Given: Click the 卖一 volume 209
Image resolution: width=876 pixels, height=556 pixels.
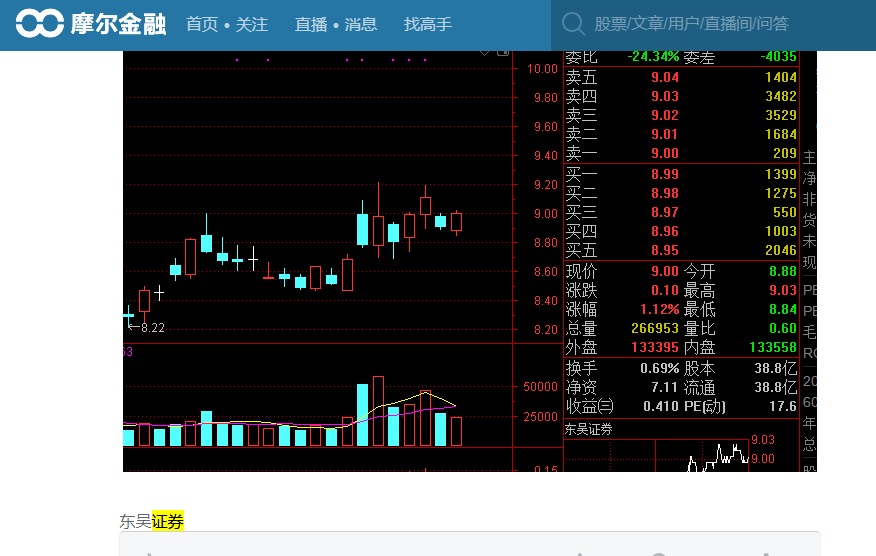Looking at the screenshot, I should click(x=785, y=153).
